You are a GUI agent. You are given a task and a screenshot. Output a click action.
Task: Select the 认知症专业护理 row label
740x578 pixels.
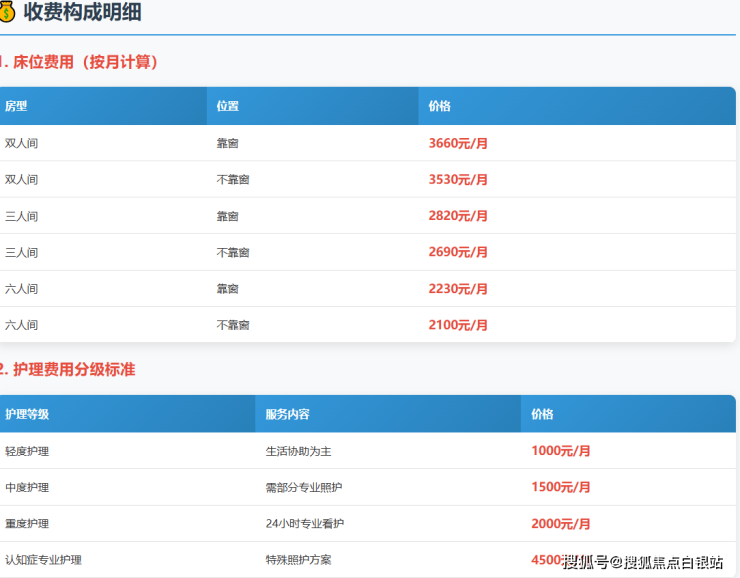click(x=43, y=560)
